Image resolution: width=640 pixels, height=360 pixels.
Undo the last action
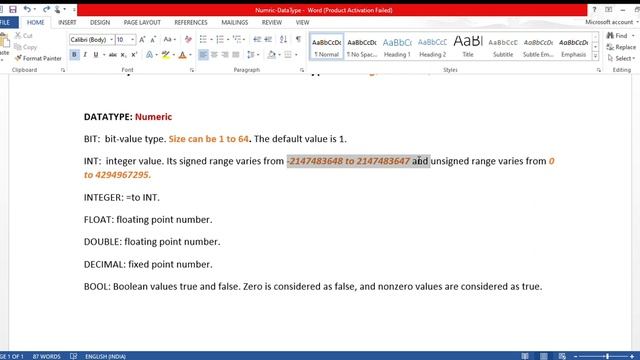click(x=27, y=9)
